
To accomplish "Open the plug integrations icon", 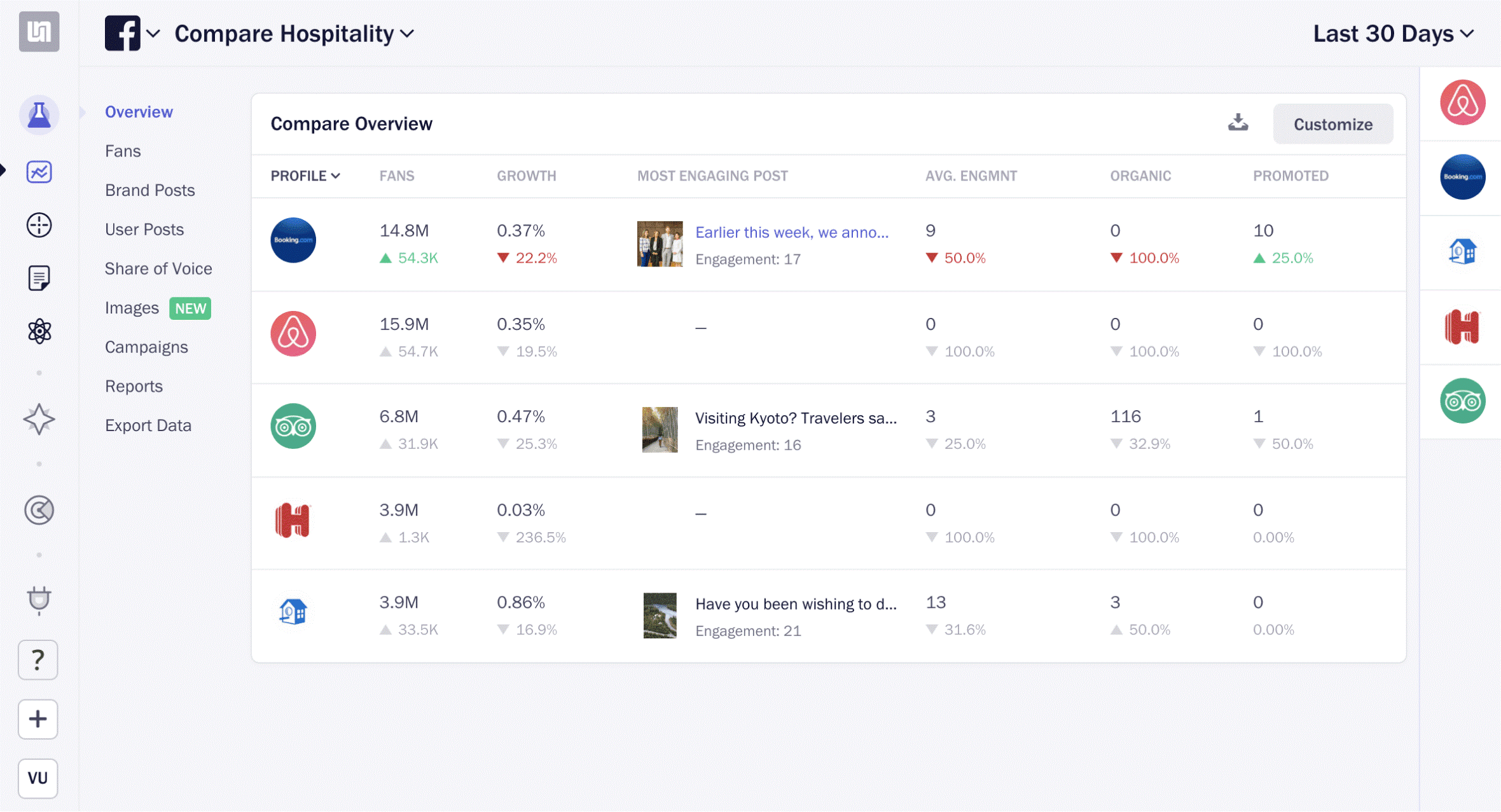I will click(x=39, y=600).
